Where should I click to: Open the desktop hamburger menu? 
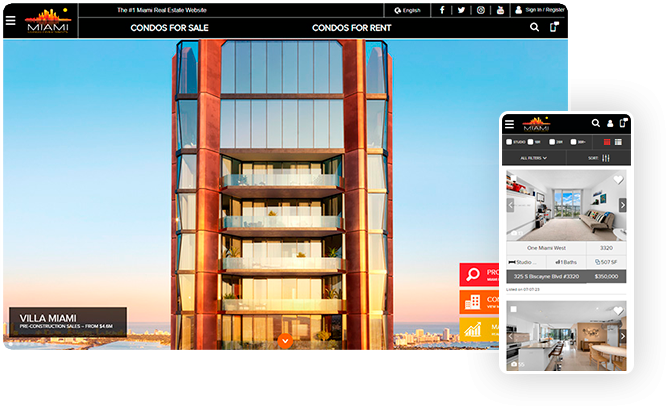pos(11,20)
